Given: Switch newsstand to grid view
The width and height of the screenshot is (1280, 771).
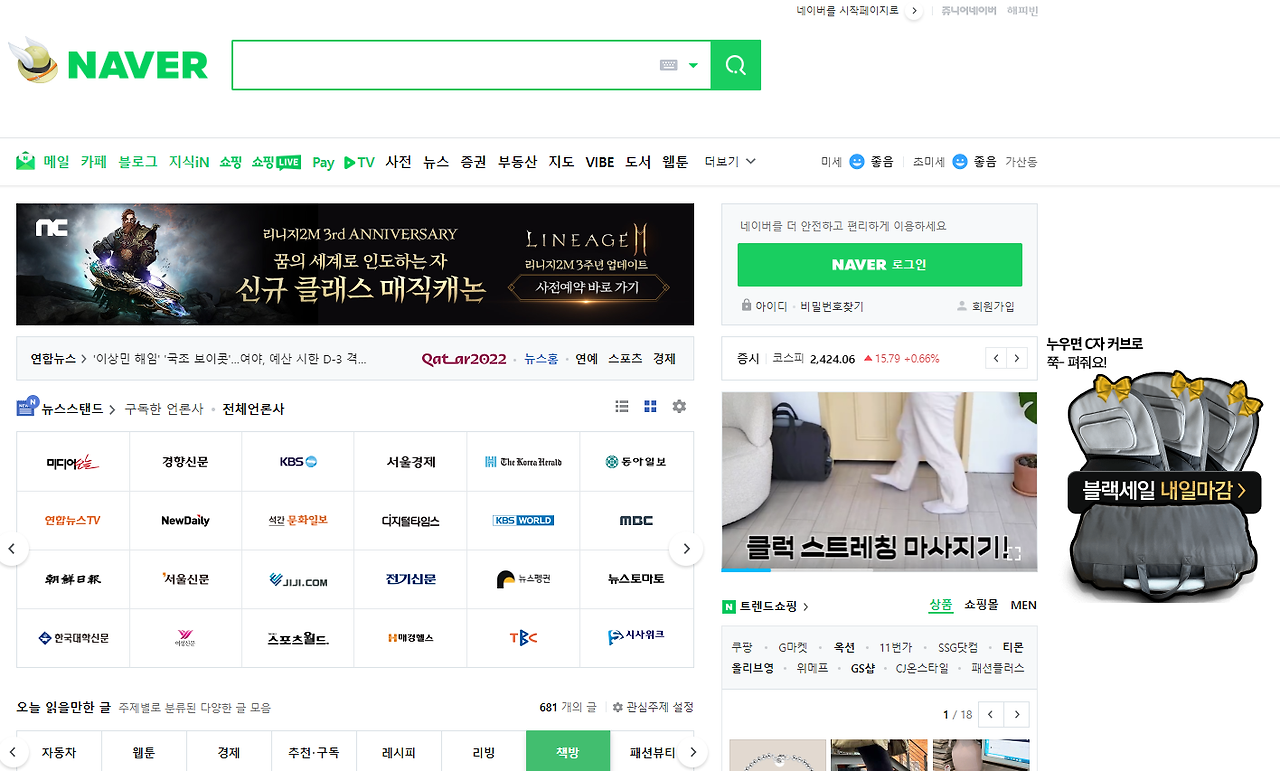Looking at the screenshot, I should pyautogui.click(x=650, y=406).
